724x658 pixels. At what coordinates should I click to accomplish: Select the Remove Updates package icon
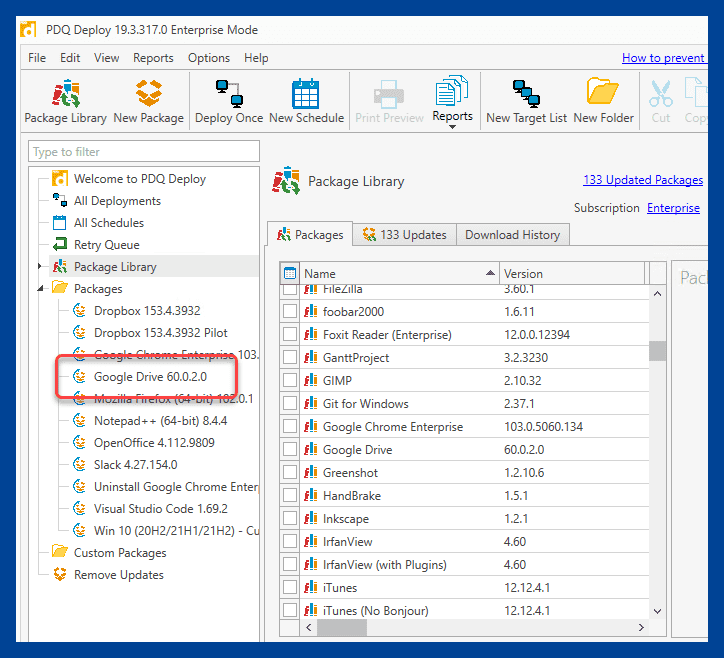tap(60, 574)
